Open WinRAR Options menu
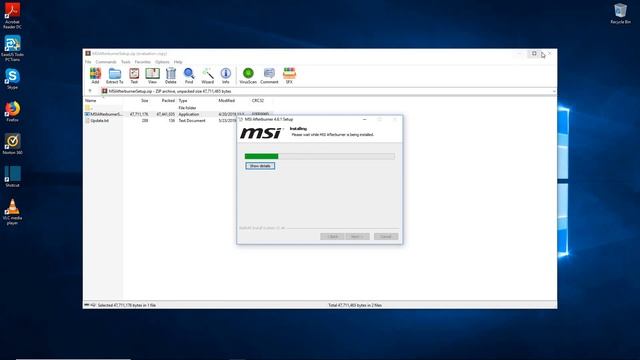Screen dimensions: 640x360 162,62
